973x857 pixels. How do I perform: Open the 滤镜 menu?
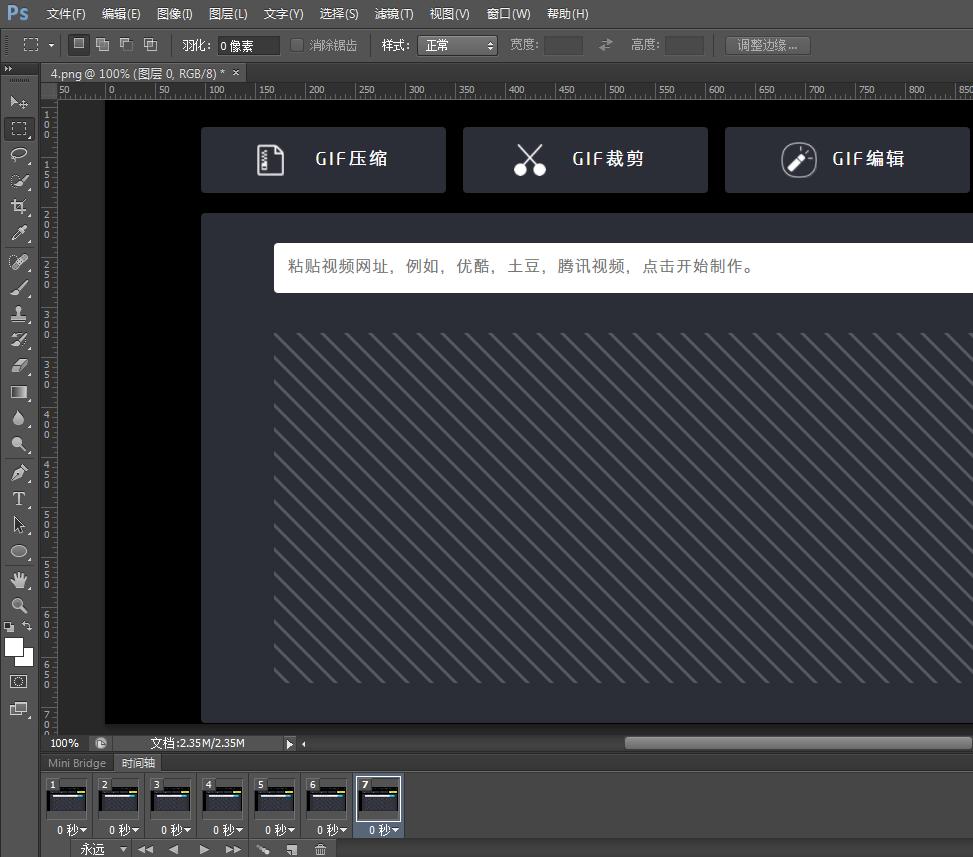click(393, 13)
